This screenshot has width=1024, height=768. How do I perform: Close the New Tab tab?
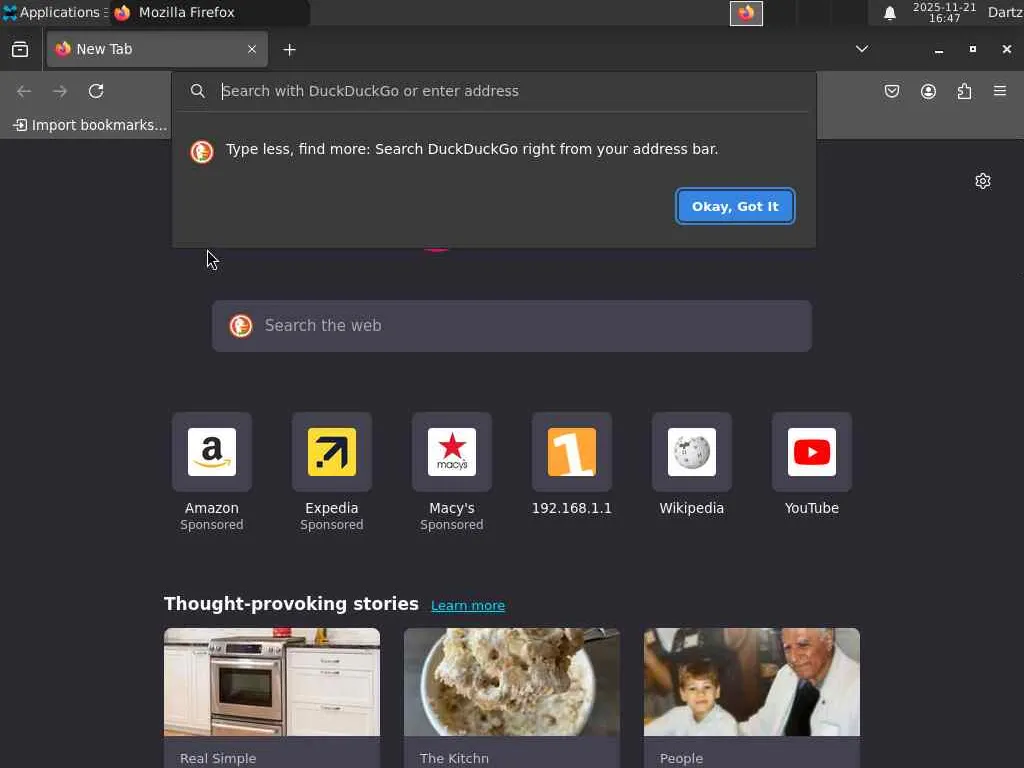(x=252, y=50)
